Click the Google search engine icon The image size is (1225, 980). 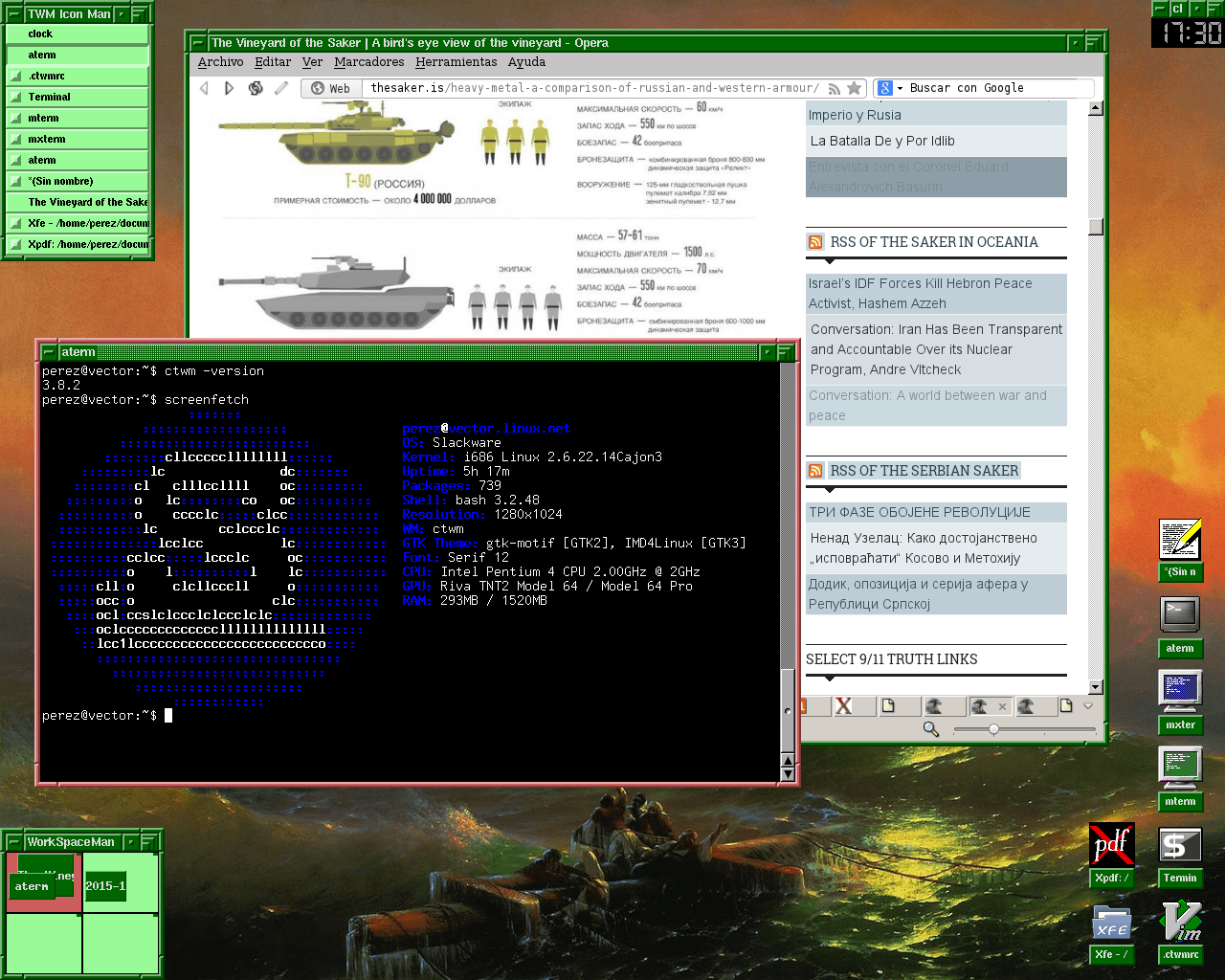tap(885, 88)
